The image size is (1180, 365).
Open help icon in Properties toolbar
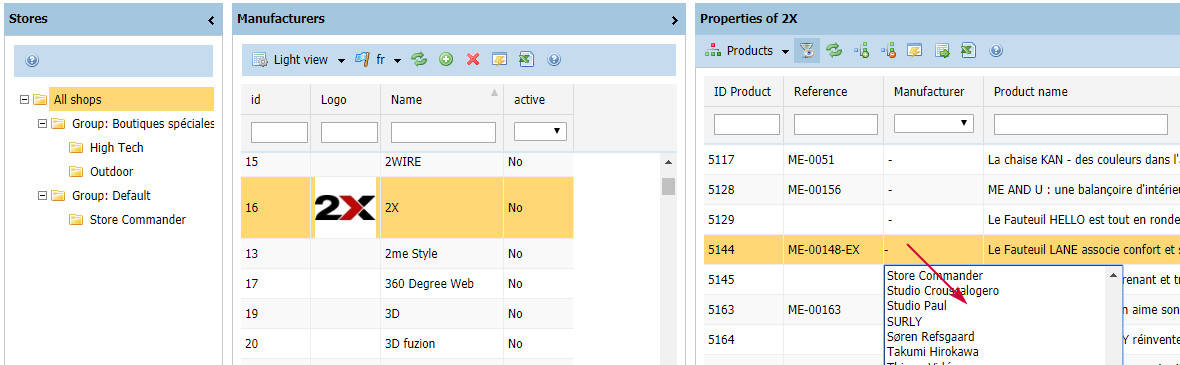996,50
